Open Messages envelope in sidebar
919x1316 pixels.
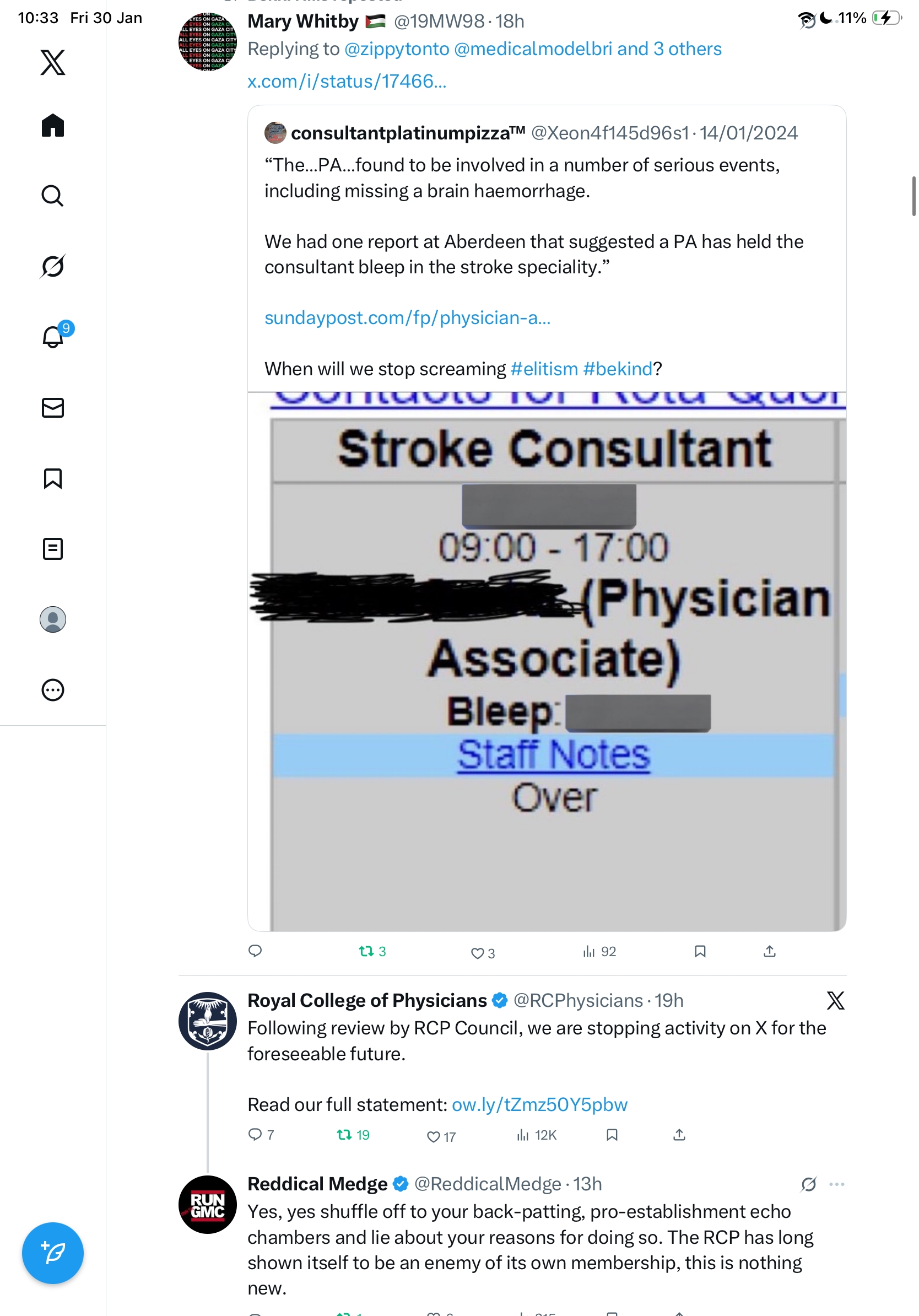pyautogui.click(x=53, y=407)
